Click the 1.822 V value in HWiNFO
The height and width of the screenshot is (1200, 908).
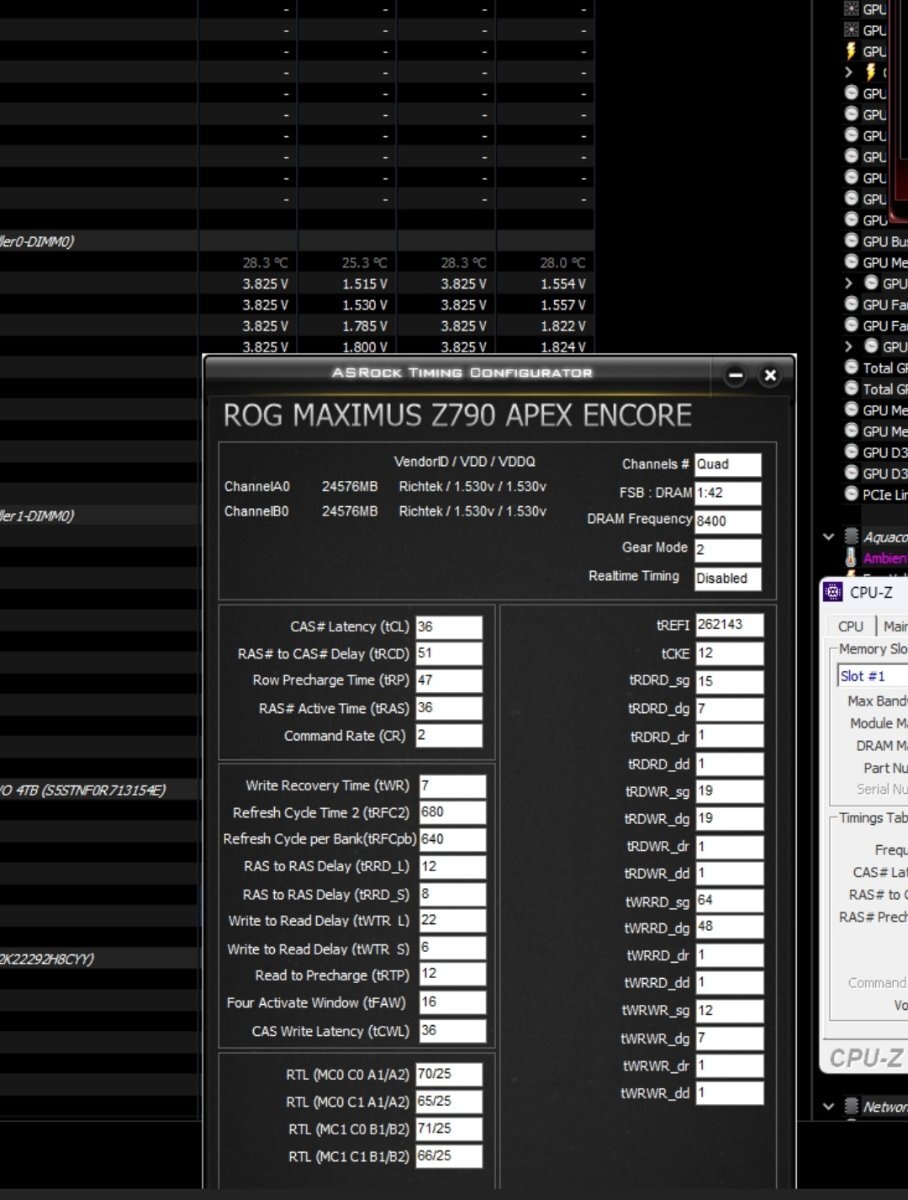point(563,326)
